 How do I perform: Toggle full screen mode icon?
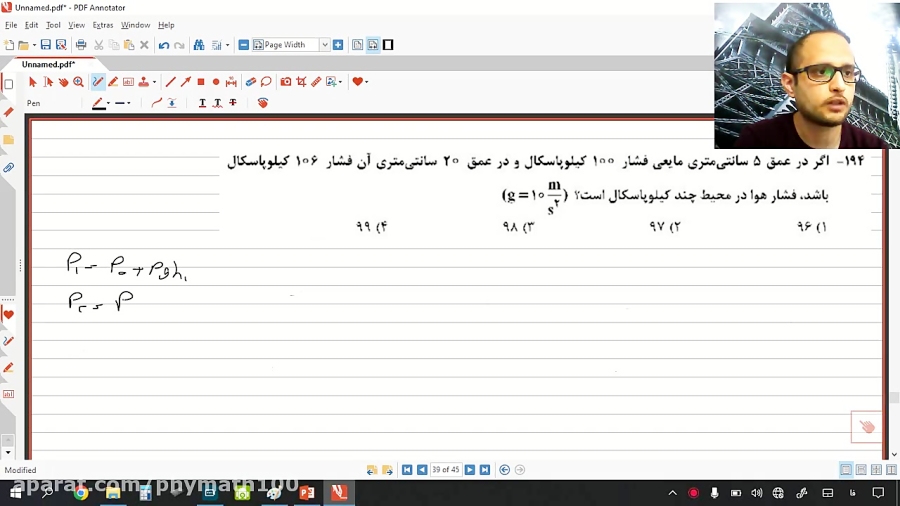[x=388, y=45]
